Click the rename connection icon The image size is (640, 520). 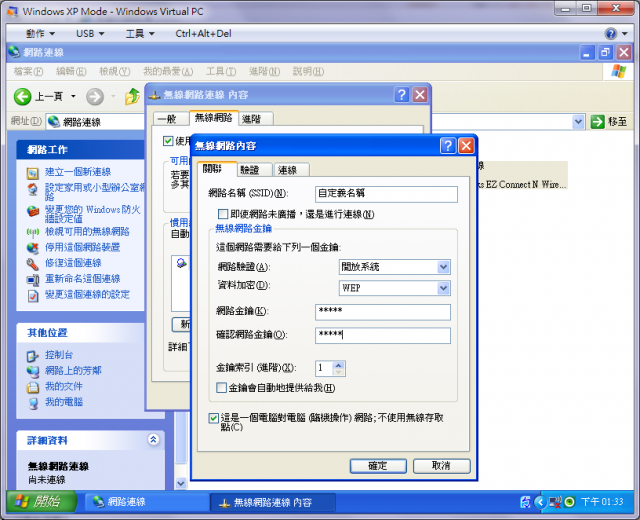[x=33, y=280]
